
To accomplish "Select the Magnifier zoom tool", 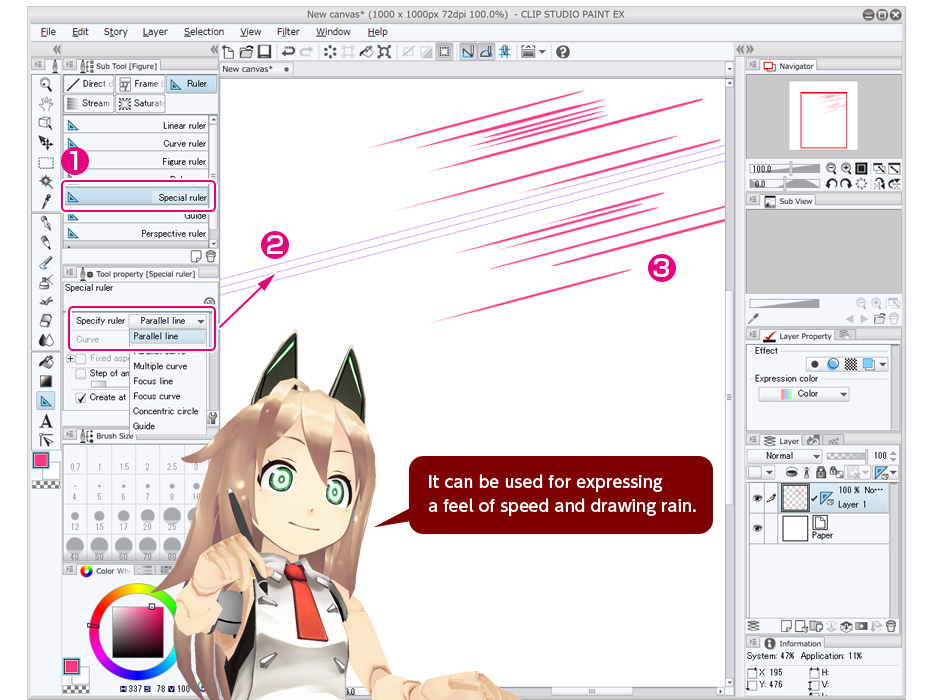I will [45, 85].
